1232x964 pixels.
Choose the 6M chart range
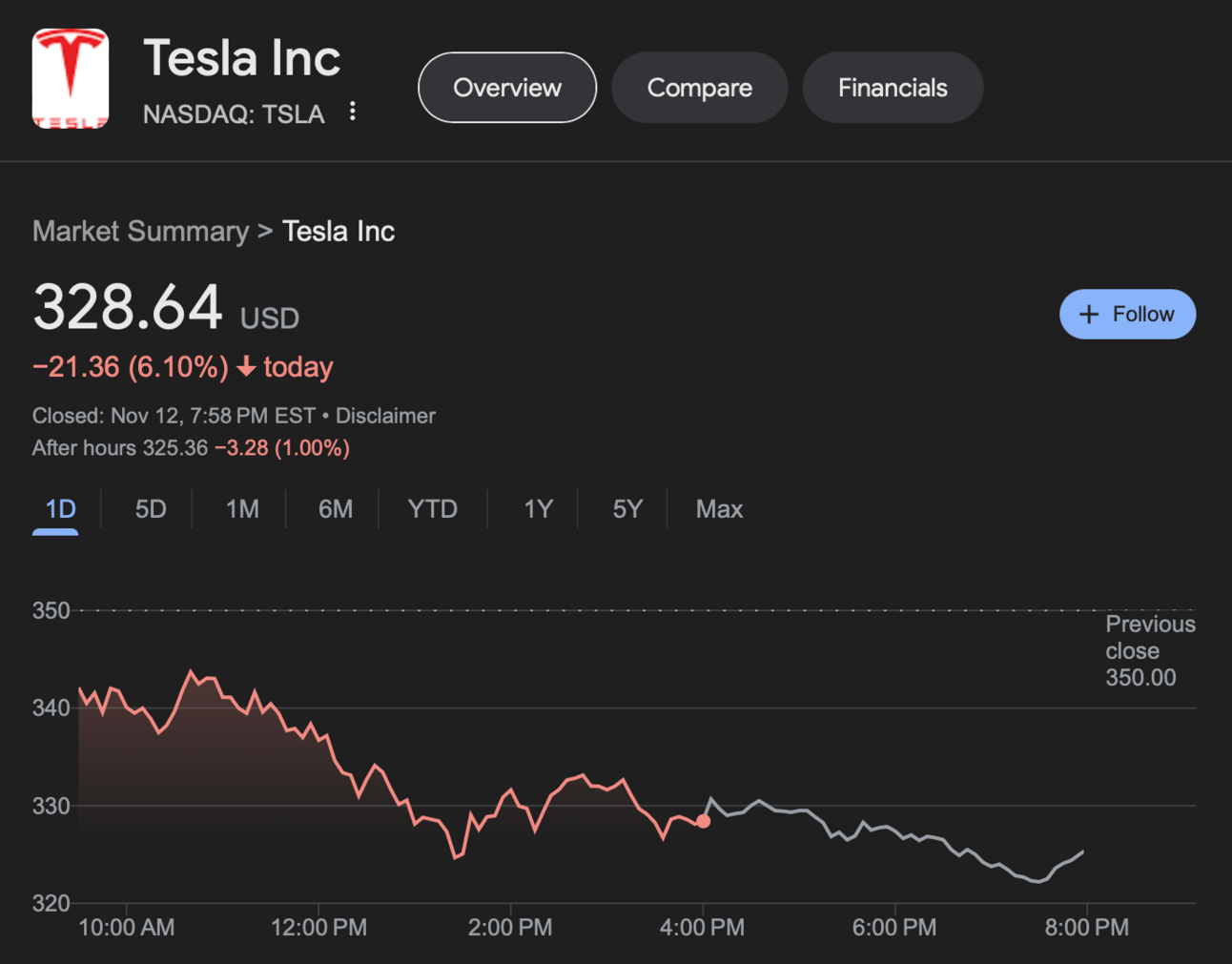pyautogui.click(x=336, y=509)
